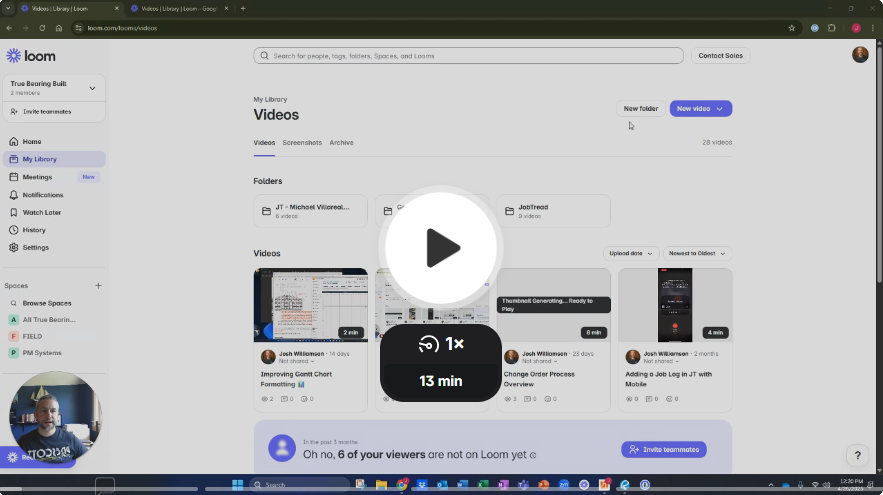Open Settings in the sidebar
The width and height of the screenshot is (883, 495).
point(54,247)
